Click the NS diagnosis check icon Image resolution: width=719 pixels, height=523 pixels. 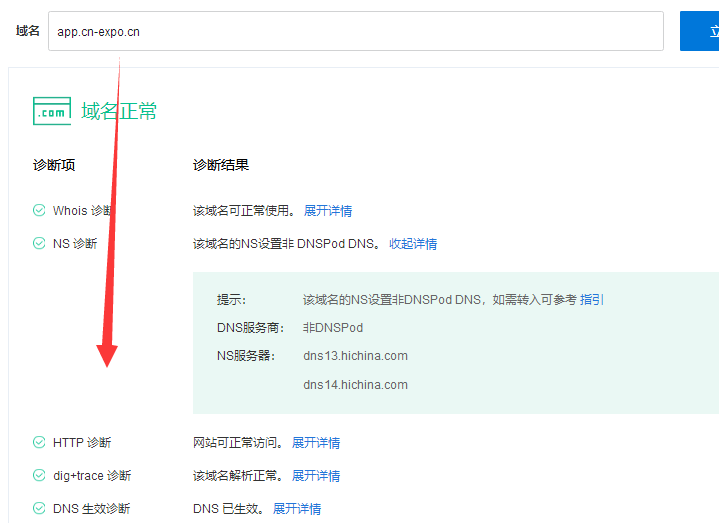pyautogui.click(x=39, y=243)
